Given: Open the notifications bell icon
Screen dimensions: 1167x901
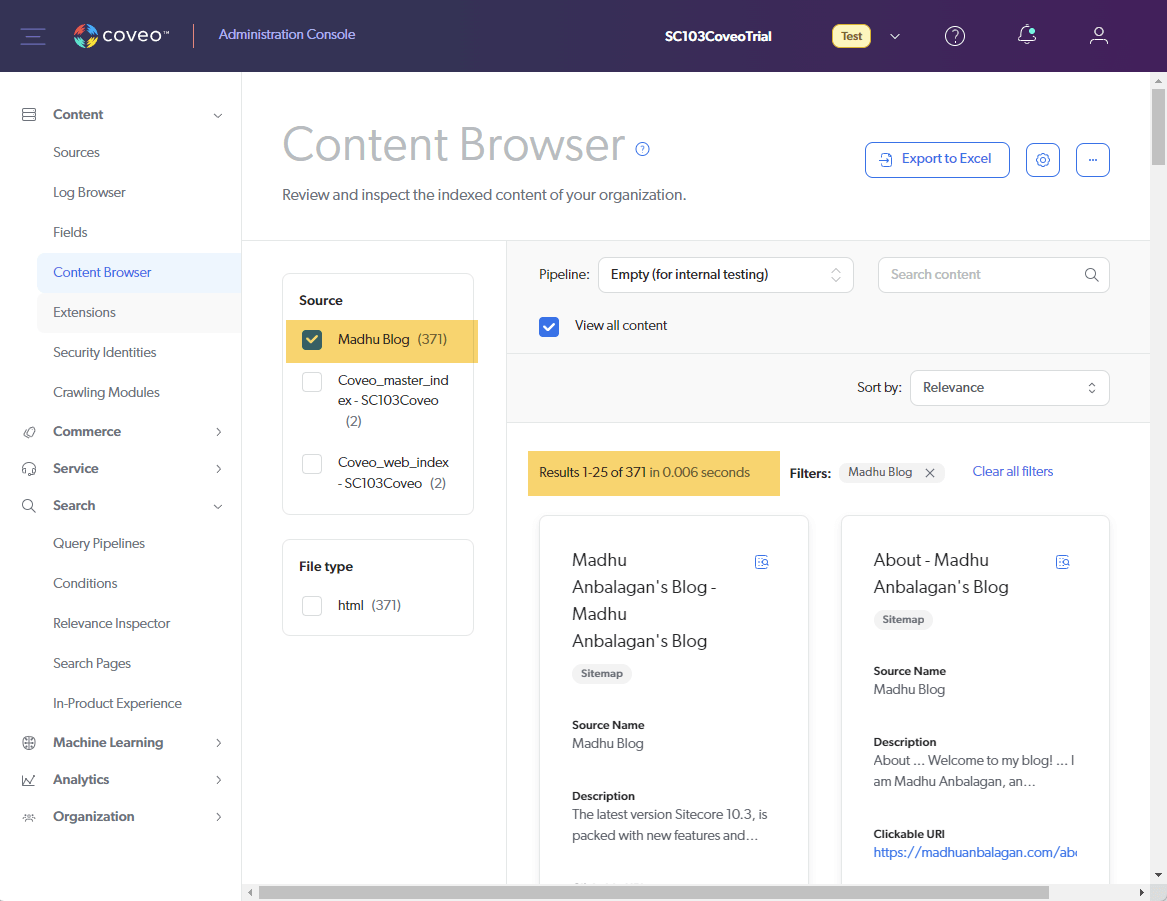Looking at the screenshot, I should pos(1026,36).
